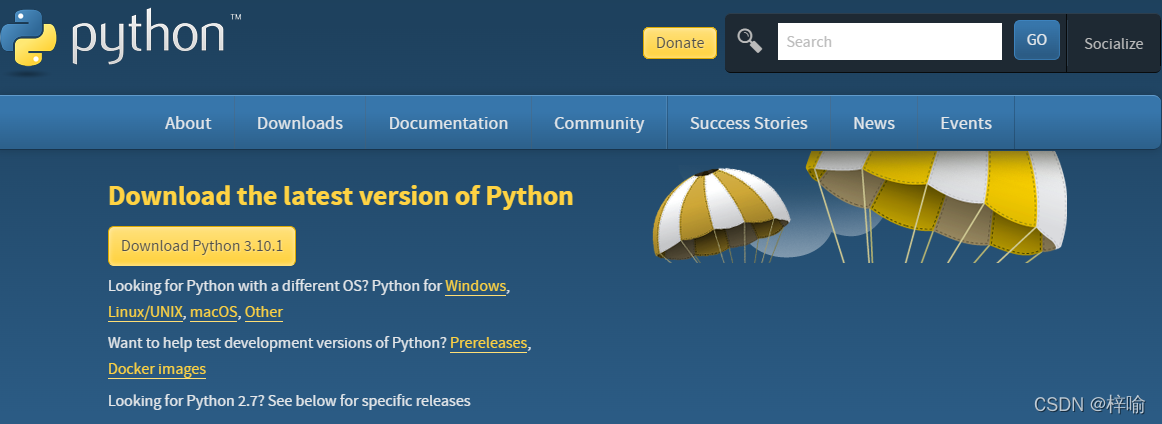Screen dimensions: 1162x424
Task: Open the Downloads menu
Action: 300,123
